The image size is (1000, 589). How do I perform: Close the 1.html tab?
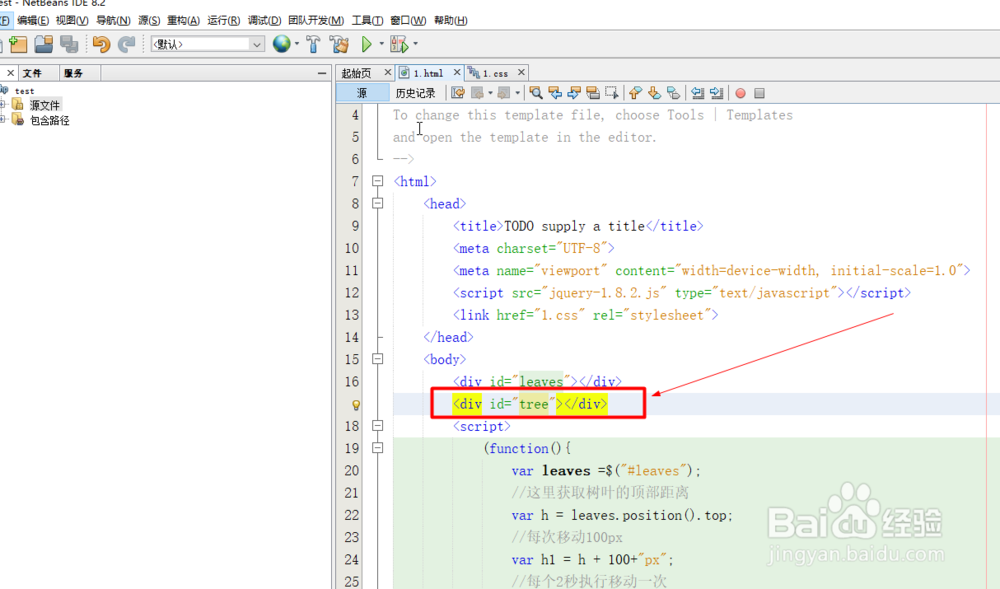point(457,73)
